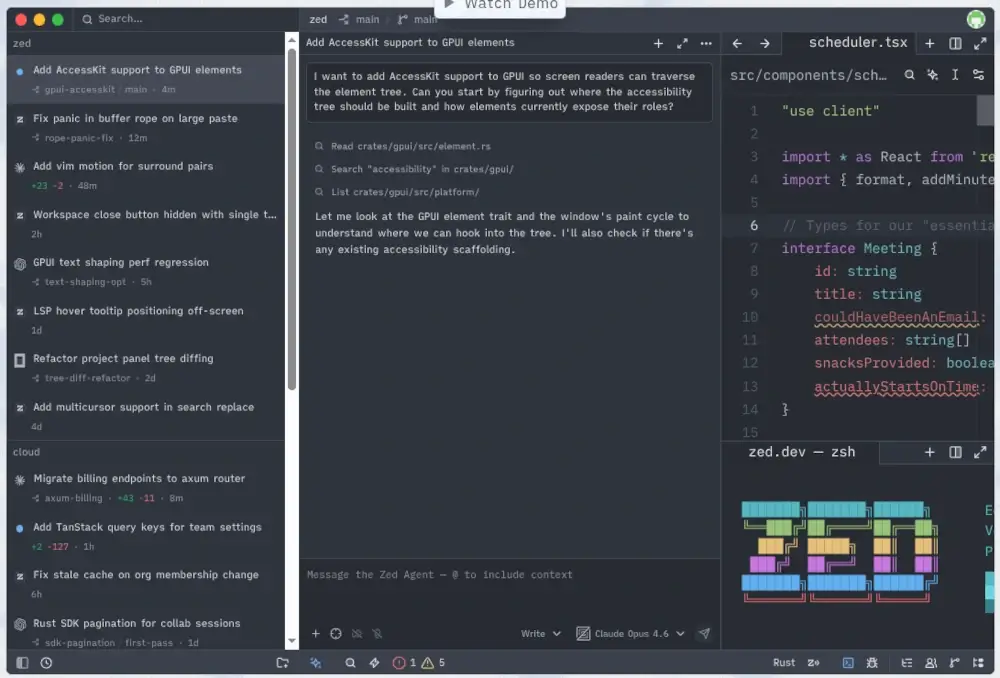The image size is (1000, 678).
Task: Open the Zed edit prediction menu
Action: click(x=814, y=663)
